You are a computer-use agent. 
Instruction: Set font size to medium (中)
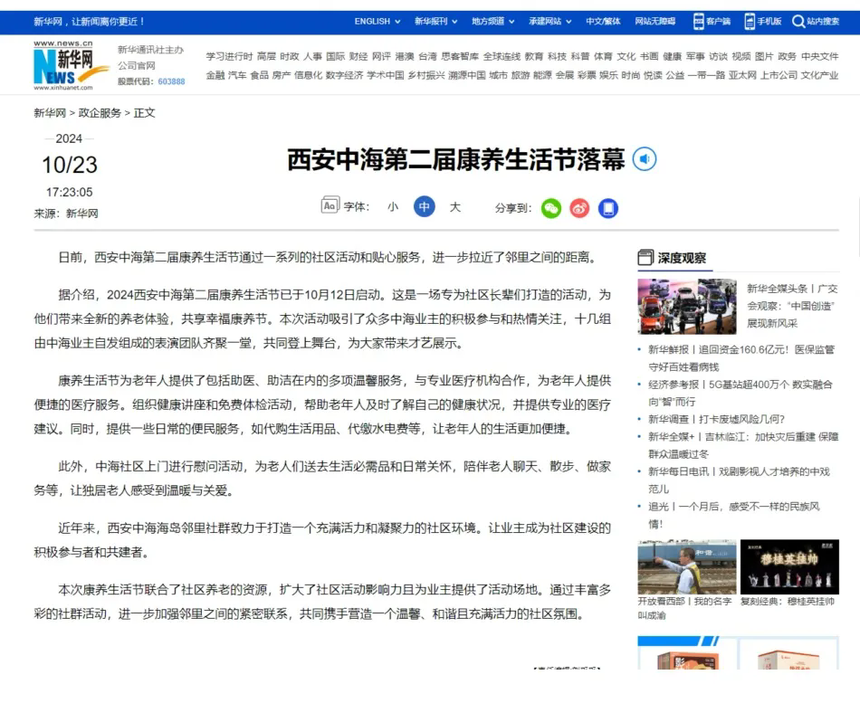click(424, 207)
